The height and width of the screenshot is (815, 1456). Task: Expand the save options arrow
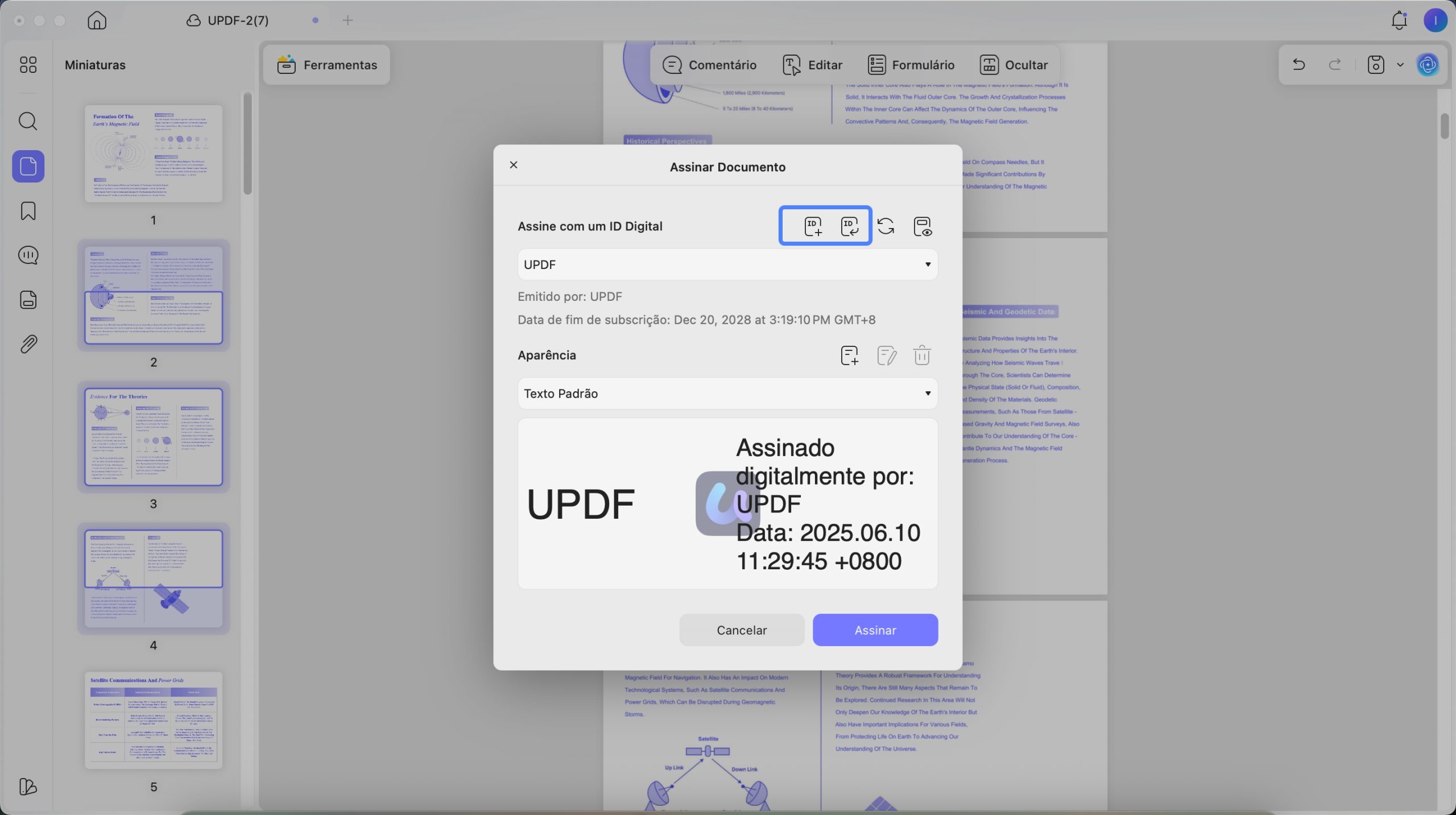click(x=1400, y=65)
